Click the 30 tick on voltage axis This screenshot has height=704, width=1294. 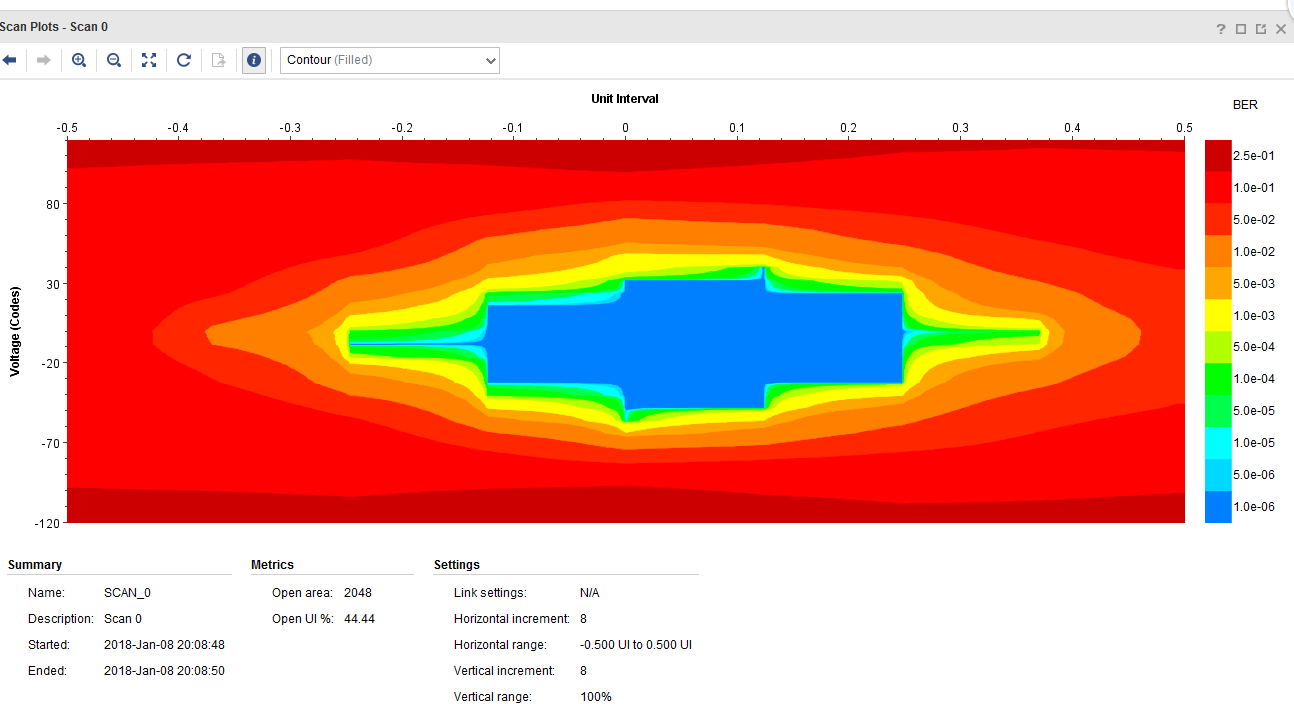point(52,284)
